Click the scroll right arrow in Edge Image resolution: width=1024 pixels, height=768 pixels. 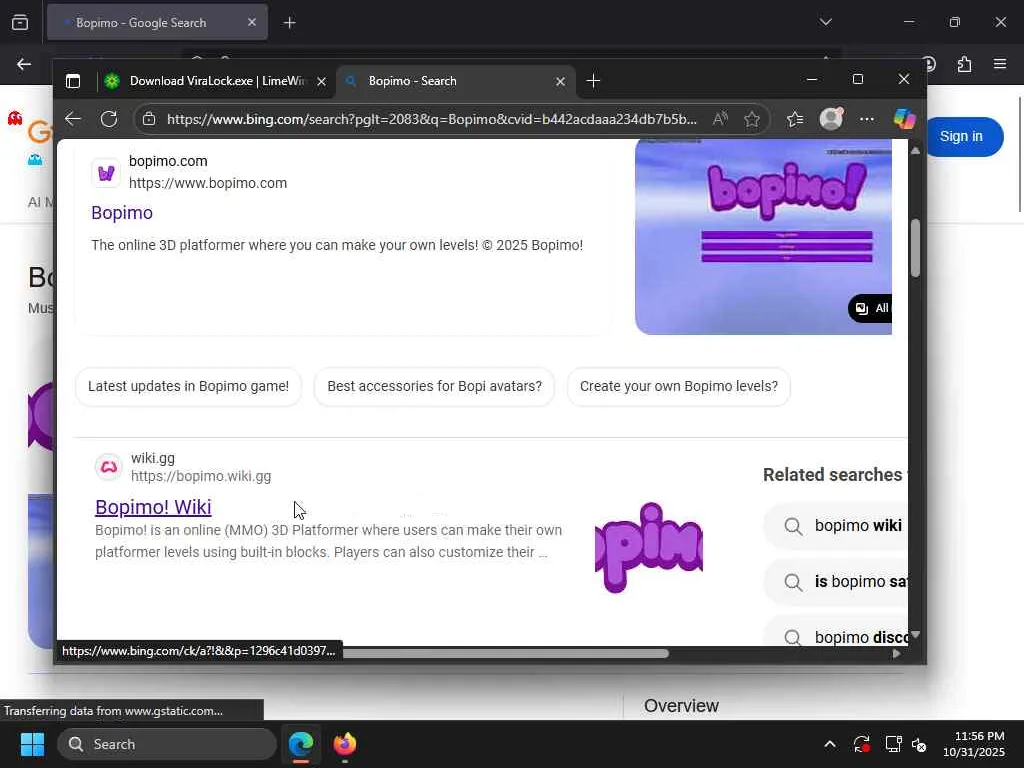pyautogui.click(x=897, y=654)
